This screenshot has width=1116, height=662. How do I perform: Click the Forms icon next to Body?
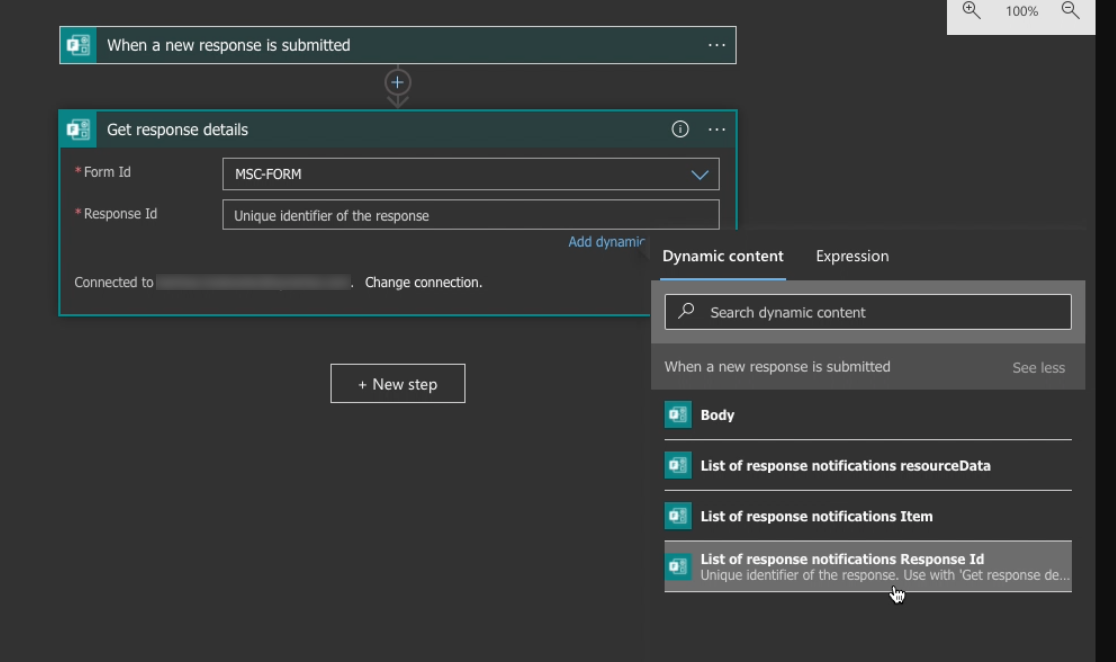677,414
